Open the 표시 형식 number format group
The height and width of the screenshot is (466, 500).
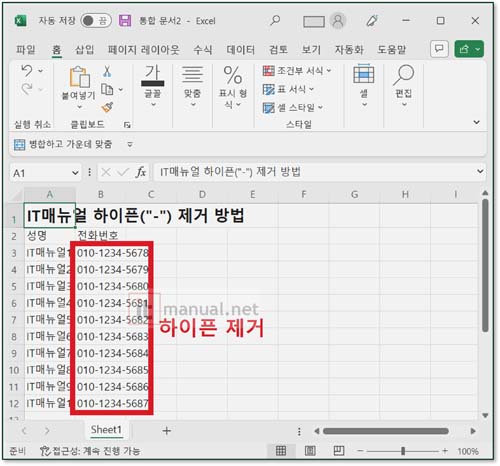233,86
